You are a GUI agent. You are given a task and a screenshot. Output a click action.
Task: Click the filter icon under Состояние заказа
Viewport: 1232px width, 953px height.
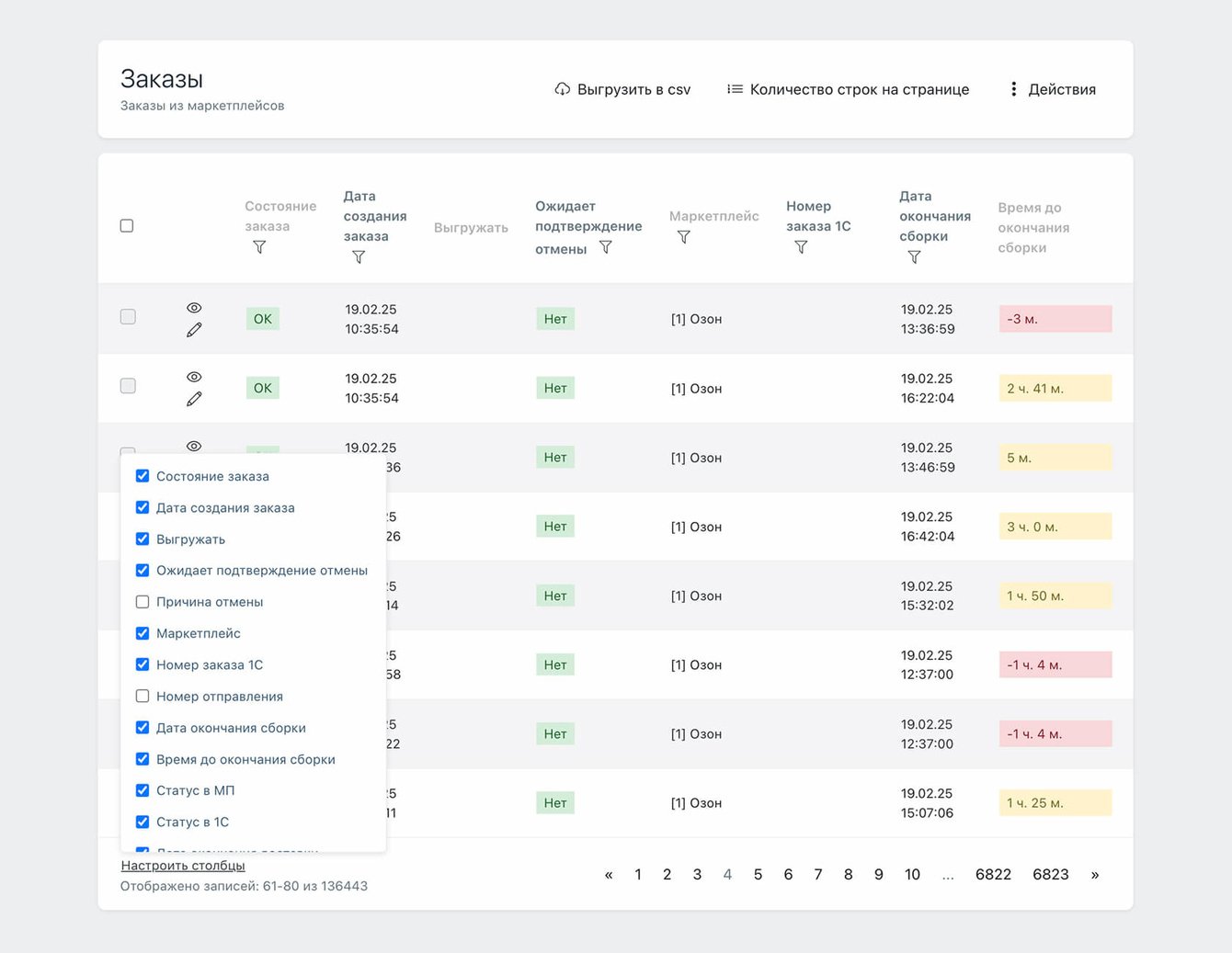[x=259, y=247]
